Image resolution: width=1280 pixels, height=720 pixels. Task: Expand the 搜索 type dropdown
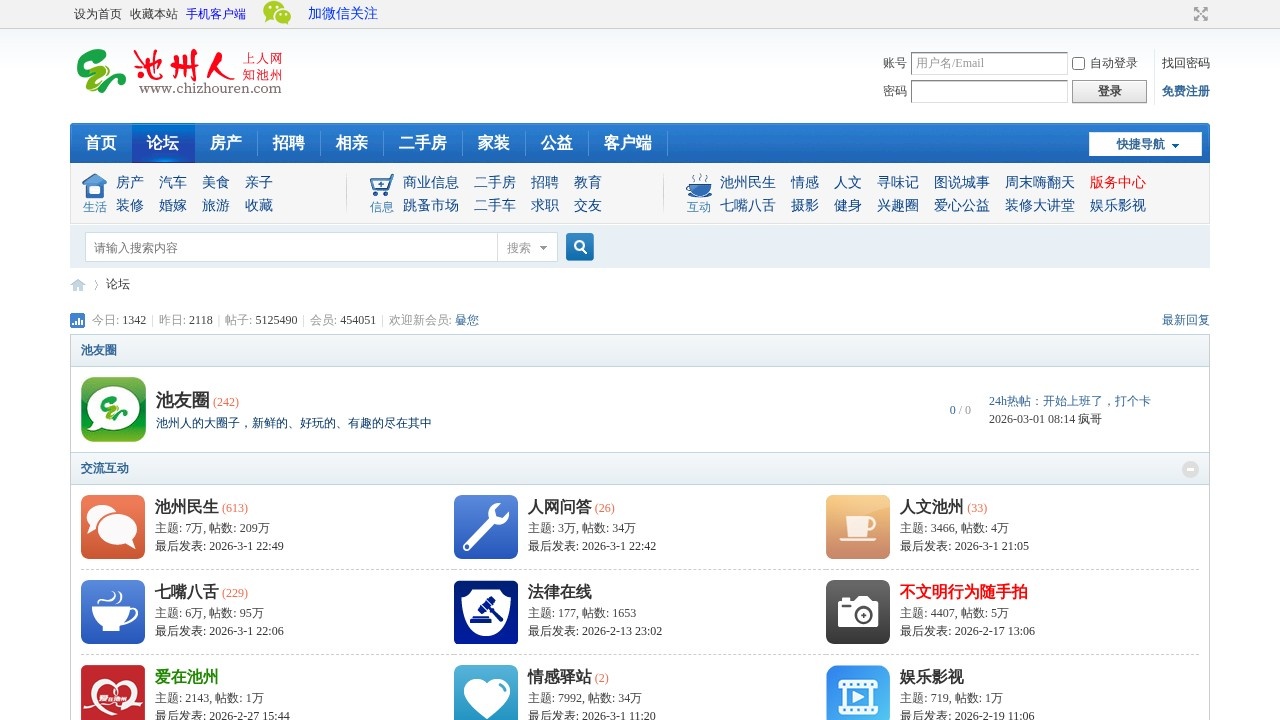[527, 248]
